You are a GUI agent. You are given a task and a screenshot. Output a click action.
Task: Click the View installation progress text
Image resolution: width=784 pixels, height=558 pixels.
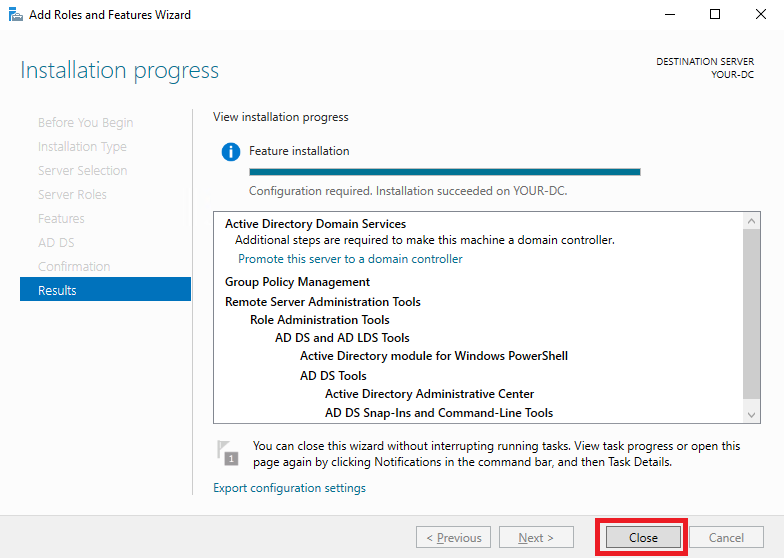280,117
